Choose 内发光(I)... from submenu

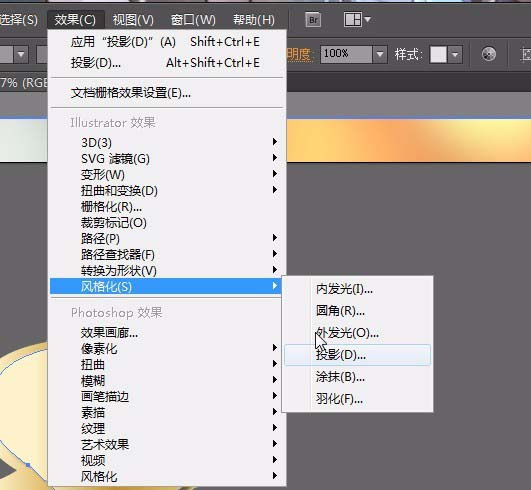(x=358, y=289)
